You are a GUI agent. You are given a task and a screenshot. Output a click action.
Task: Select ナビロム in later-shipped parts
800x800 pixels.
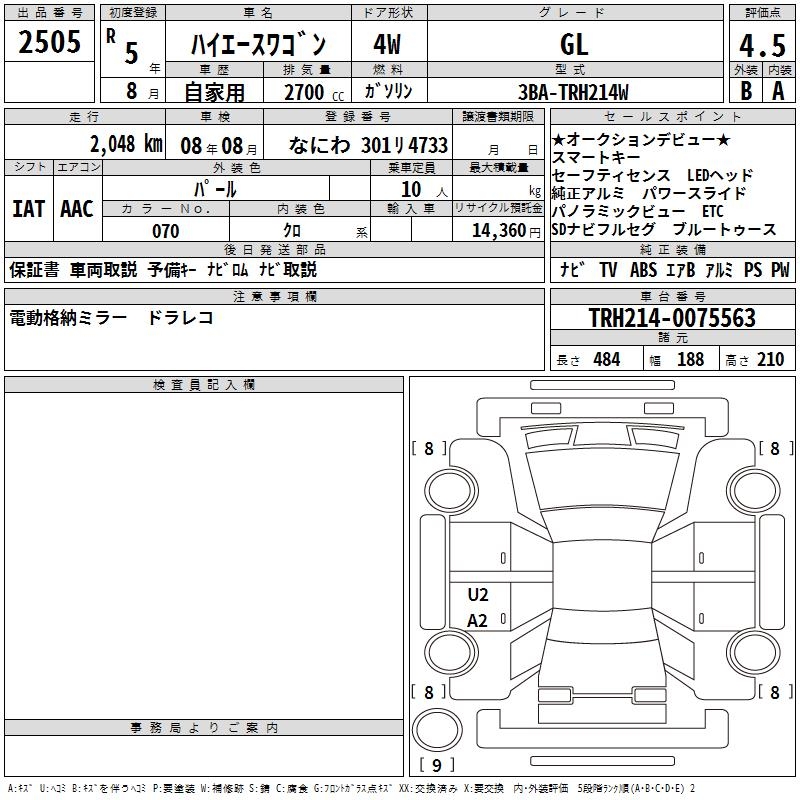[x=228, y=269]
